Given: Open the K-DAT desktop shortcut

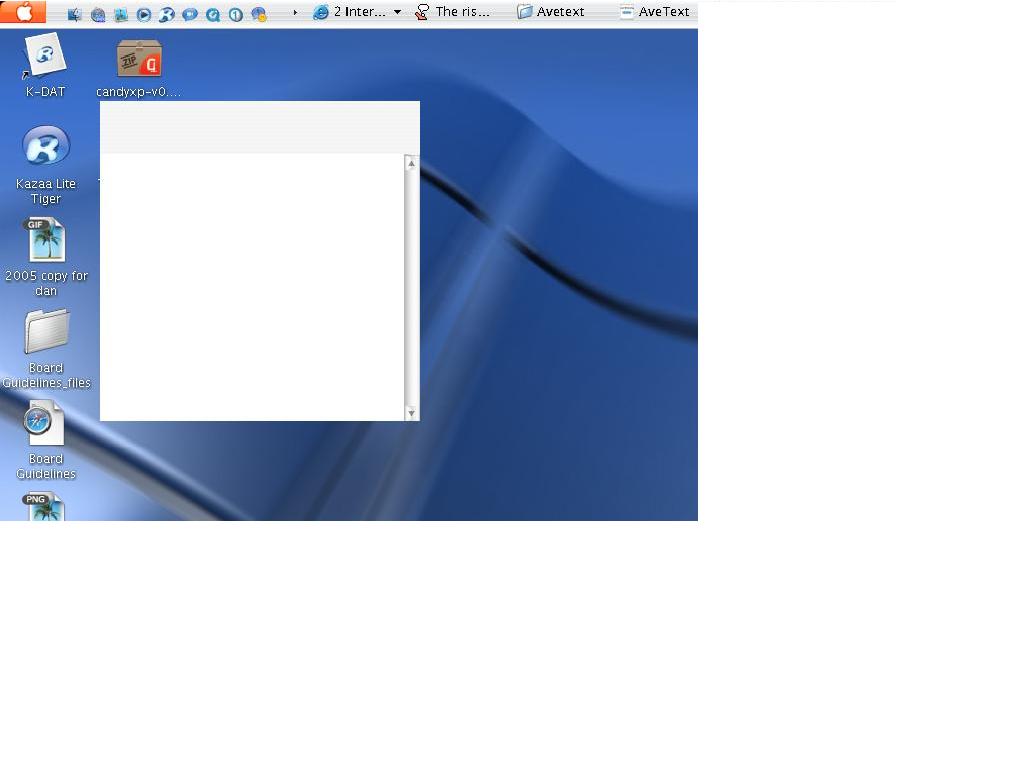Looking at the screenshot, I should 45,65.
